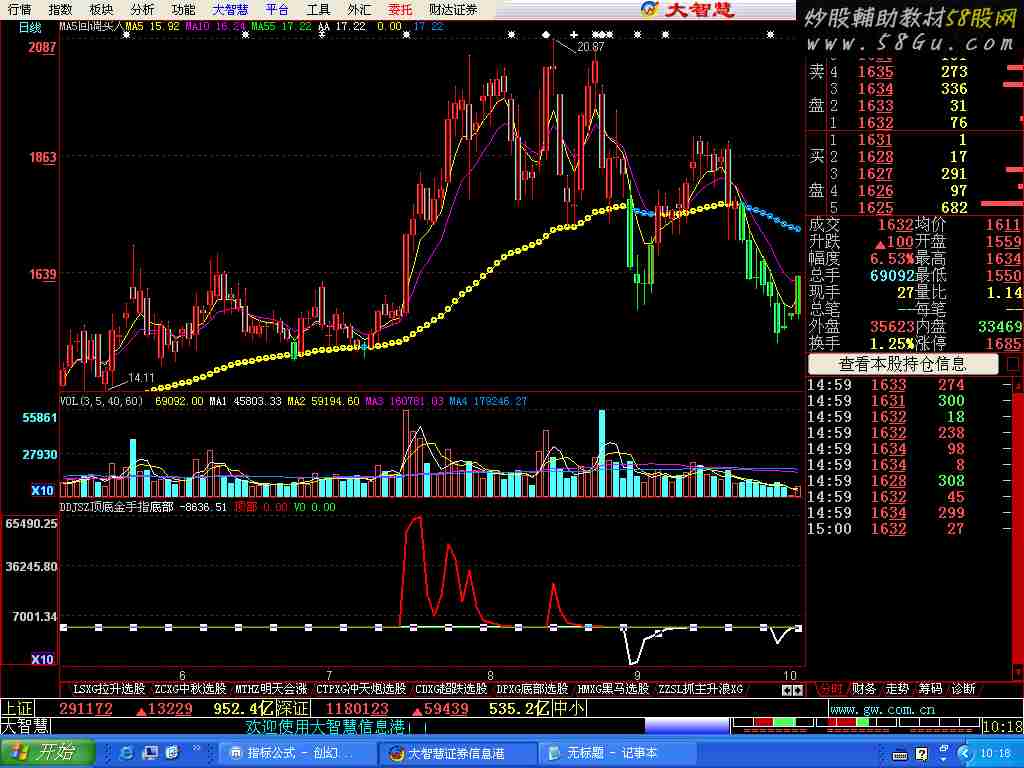Open the 平台 menu

(277, 9)
